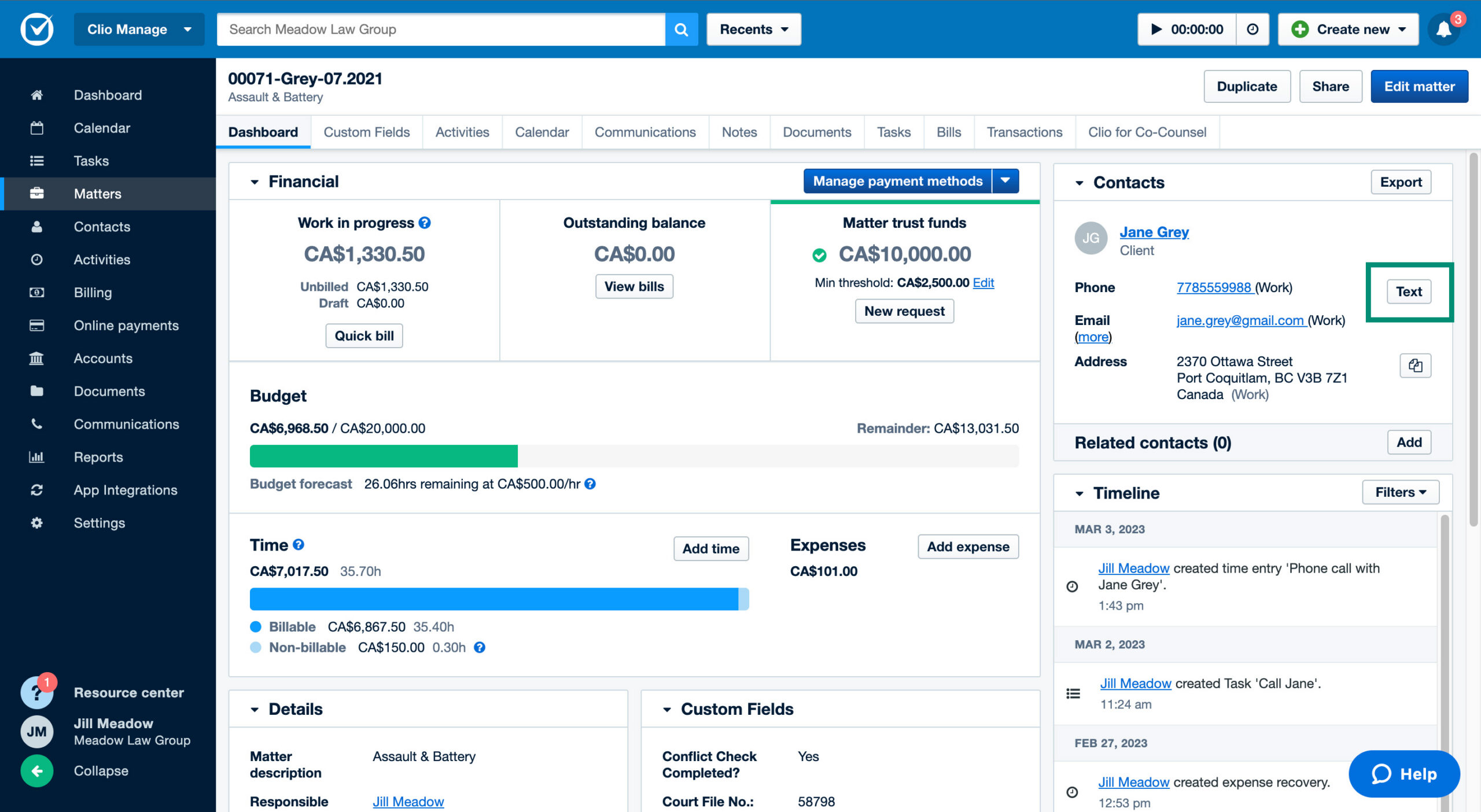Click the Work in progress help icon

(425, 223)
